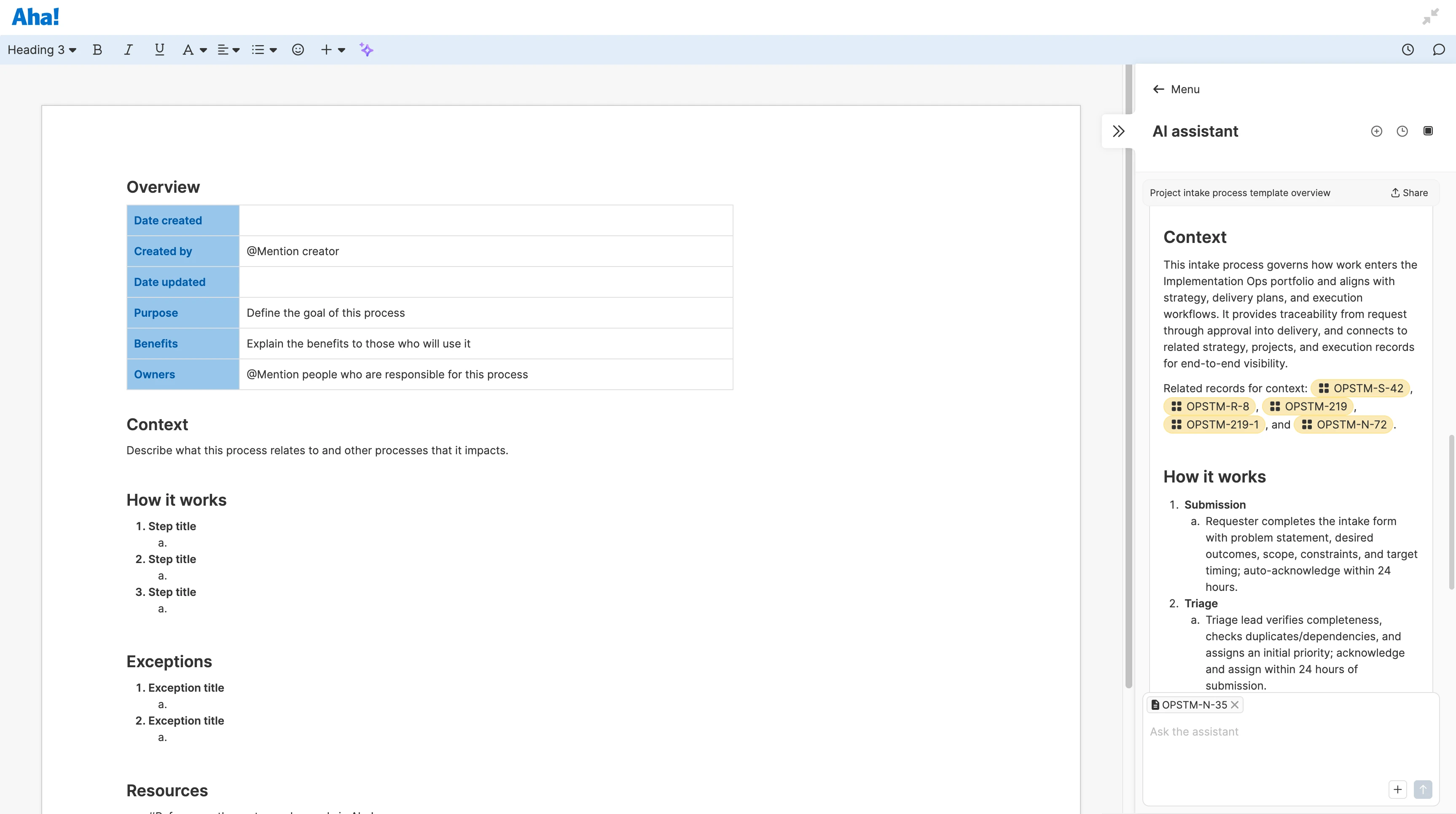This screenshot has width=1456, height=814.
Task: Start a new AI assistant chat with plus icon
Action: click(1376, 131)
